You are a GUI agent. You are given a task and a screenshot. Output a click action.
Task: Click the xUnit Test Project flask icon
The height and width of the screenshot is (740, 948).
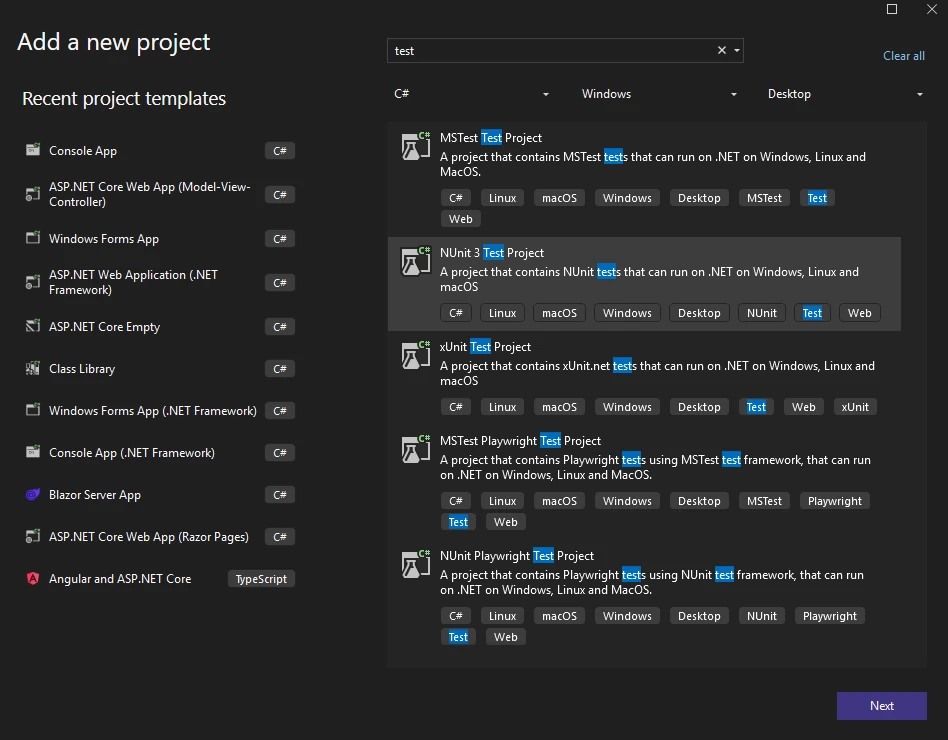tap(416, 355)
